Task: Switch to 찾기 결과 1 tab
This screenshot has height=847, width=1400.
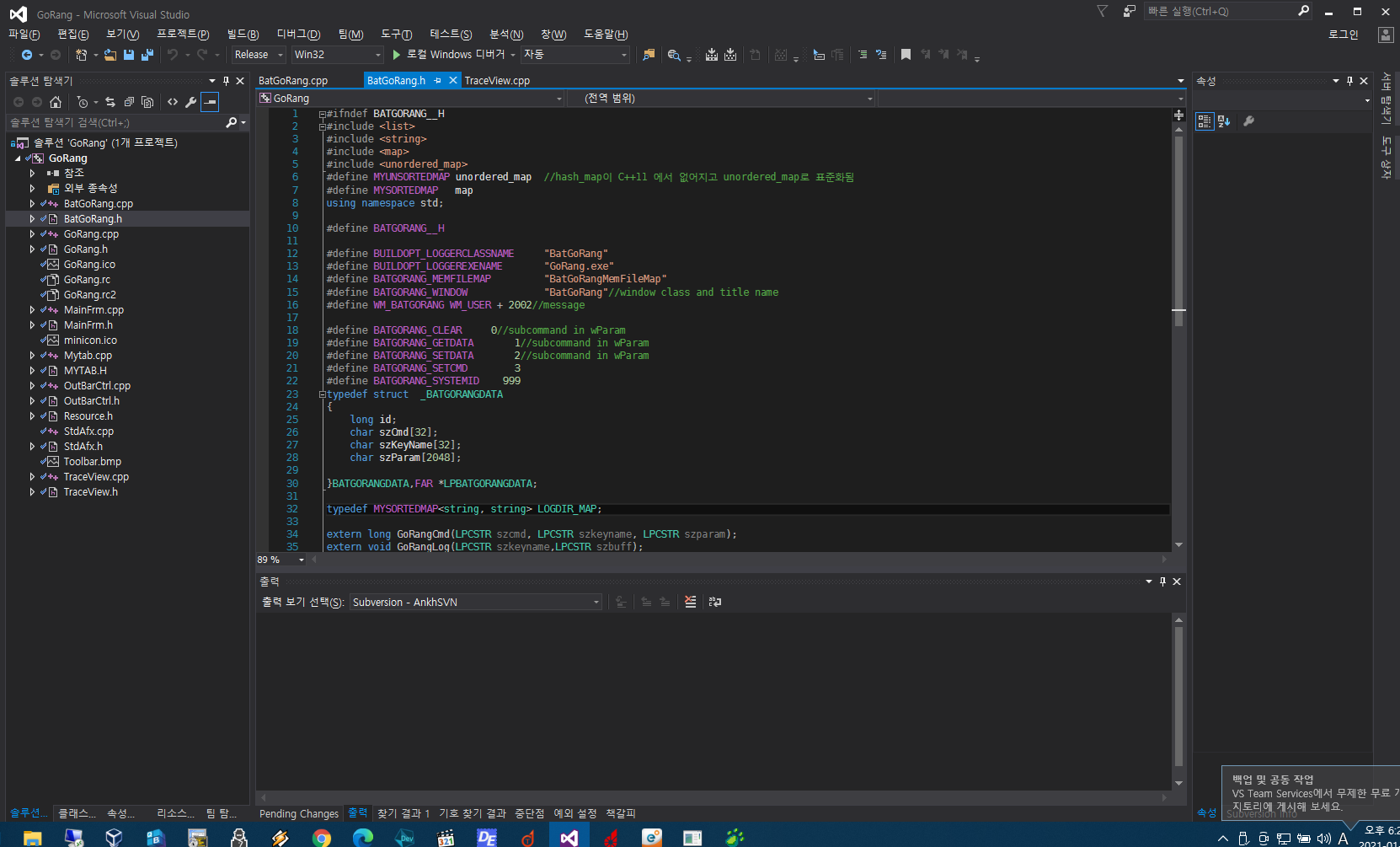Action: tap(403, 814)
